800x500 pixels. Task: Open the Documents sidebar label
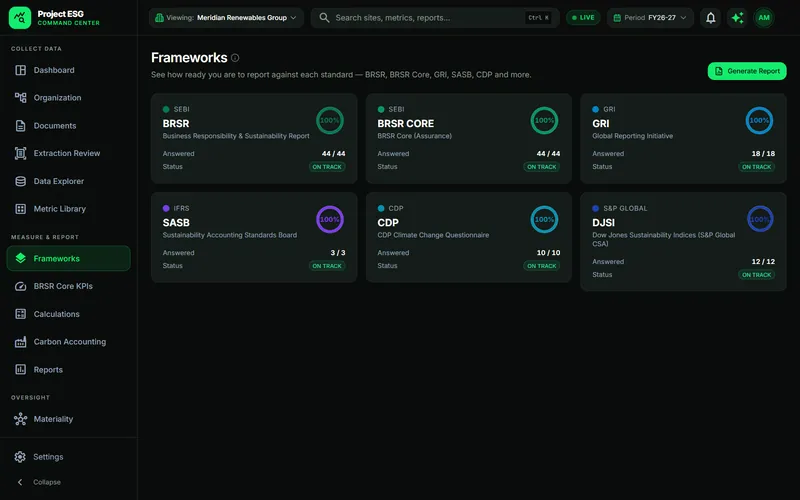click(55, 126)
